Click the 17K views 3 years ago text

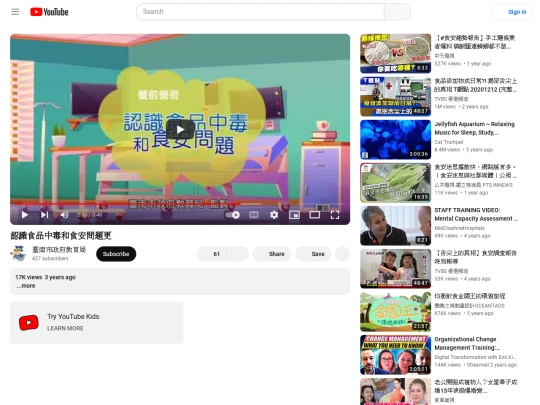(x=45, y=277)
